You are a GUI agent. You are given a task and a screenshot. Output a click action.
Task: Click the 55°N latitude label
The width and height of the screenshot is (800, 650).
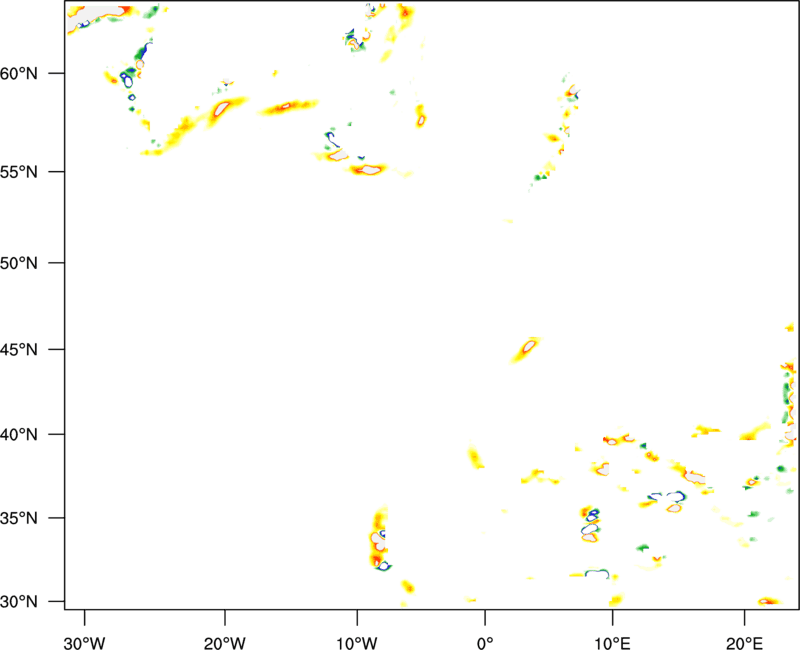19,172
